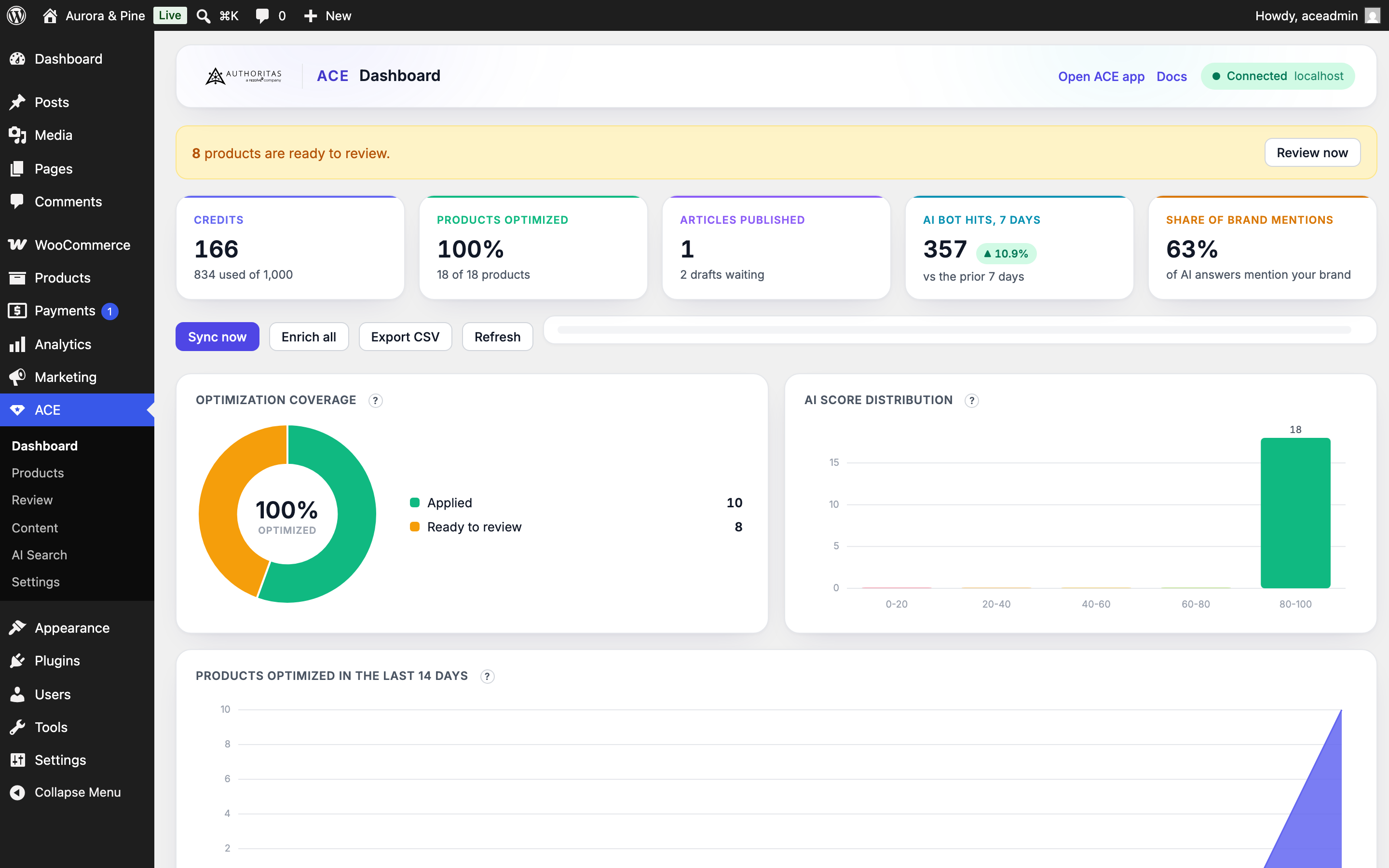Click the orange Ready to review swatch
The image size is (1389, 868).
pos(414,527)
